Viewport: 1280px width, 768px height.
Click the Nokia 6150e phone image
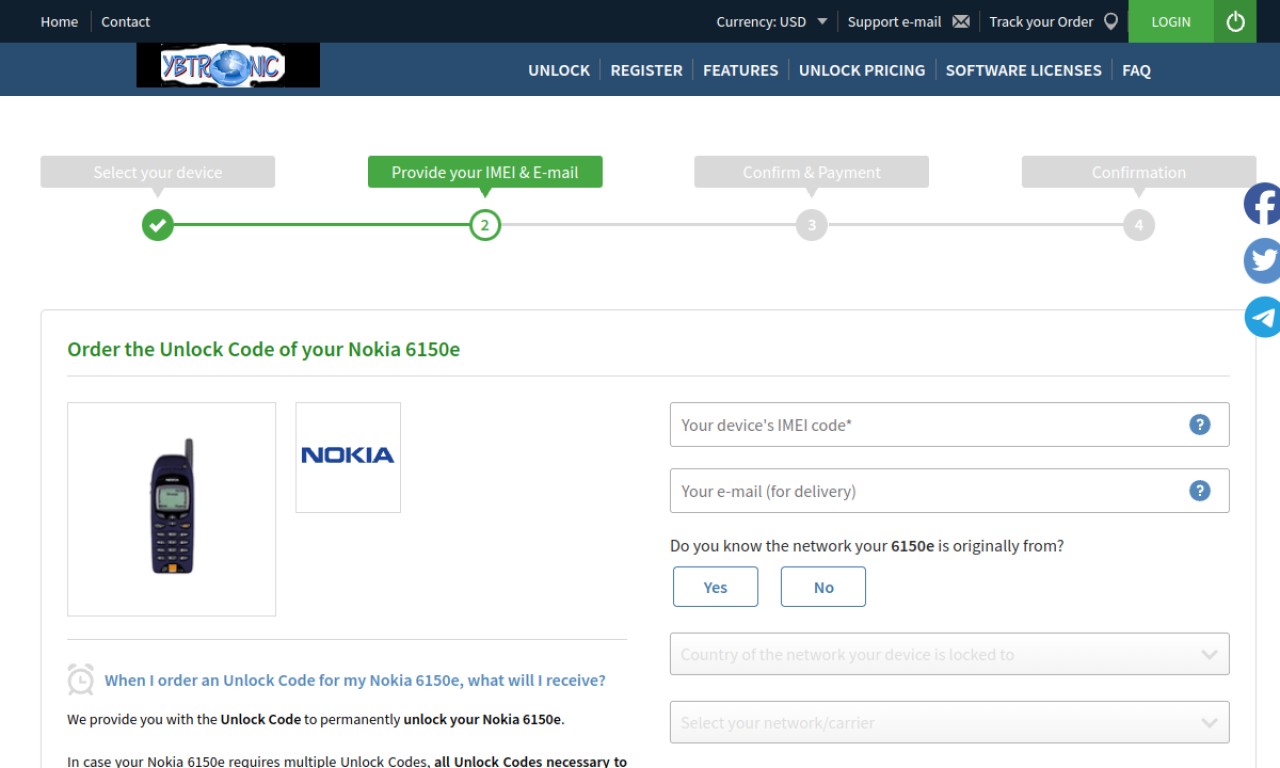172,509
